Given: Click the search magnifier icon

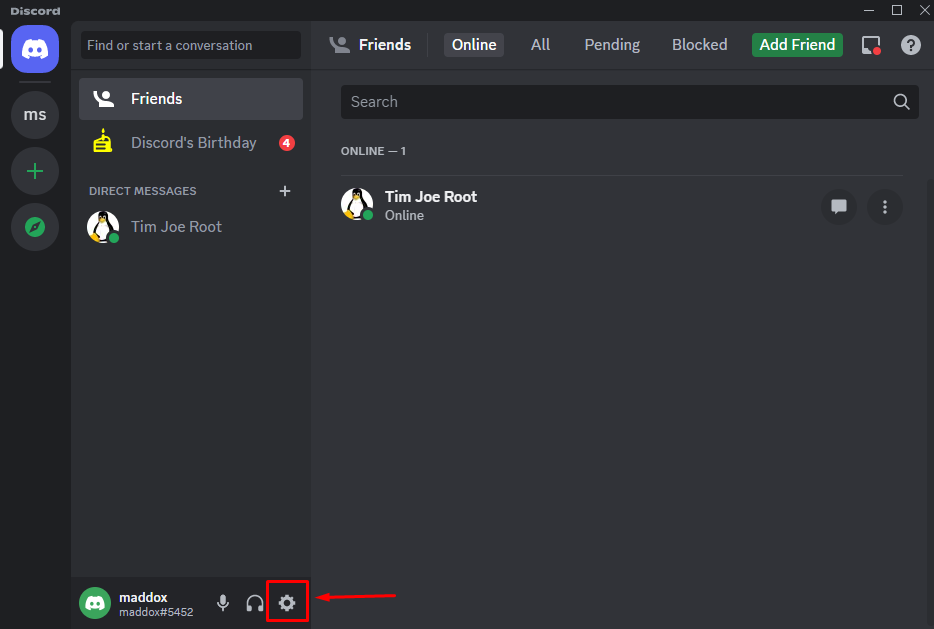Looking at the screenshot, I should (x=901, y=102).
